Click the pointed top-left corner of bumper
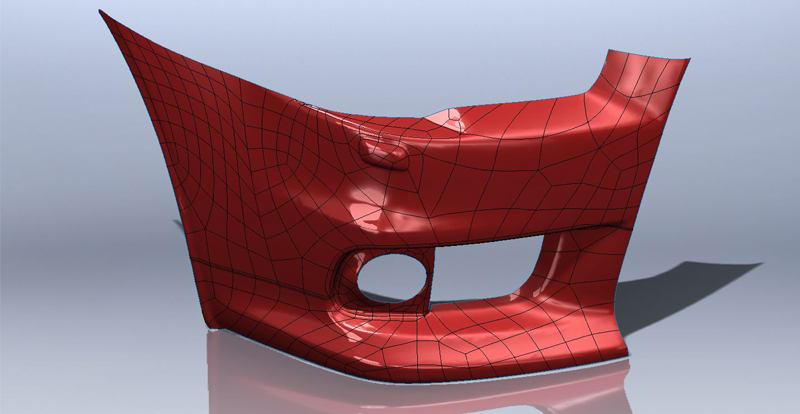Image resolution: width=800 pixels, height=414 pixels. 102,14
